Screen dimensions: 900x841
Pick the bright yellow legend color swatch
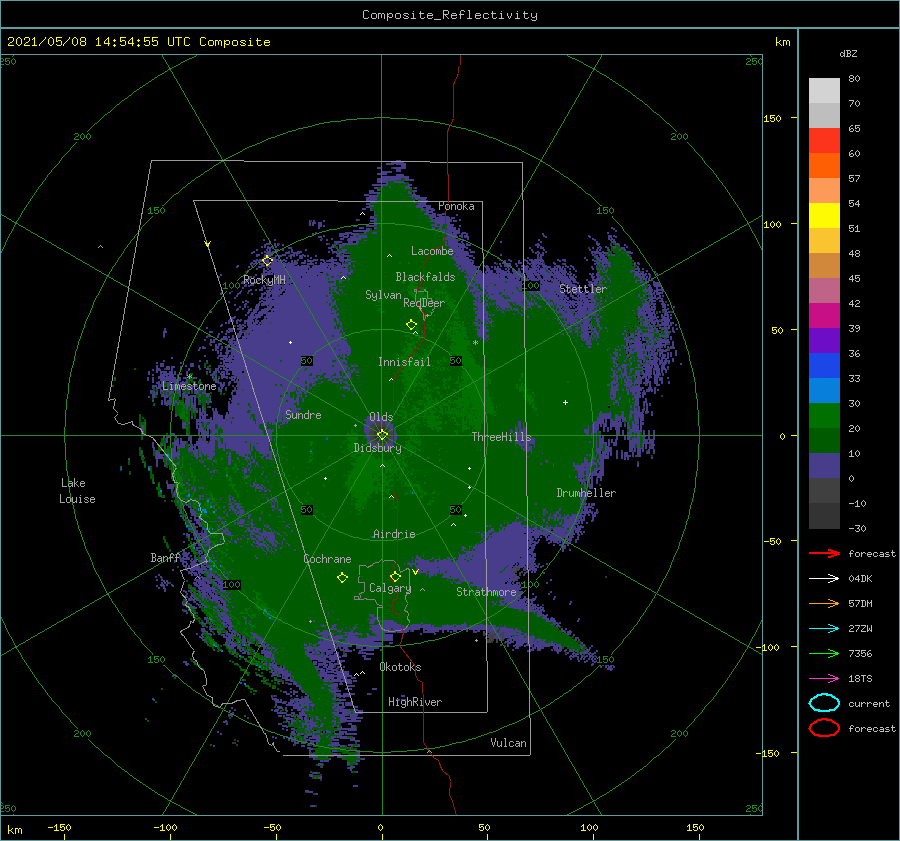(824, 215)
